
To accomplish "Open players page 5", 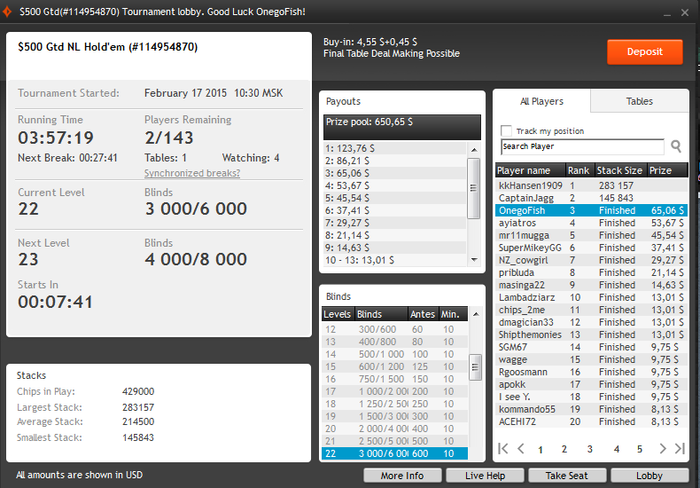I will point(640,449).
